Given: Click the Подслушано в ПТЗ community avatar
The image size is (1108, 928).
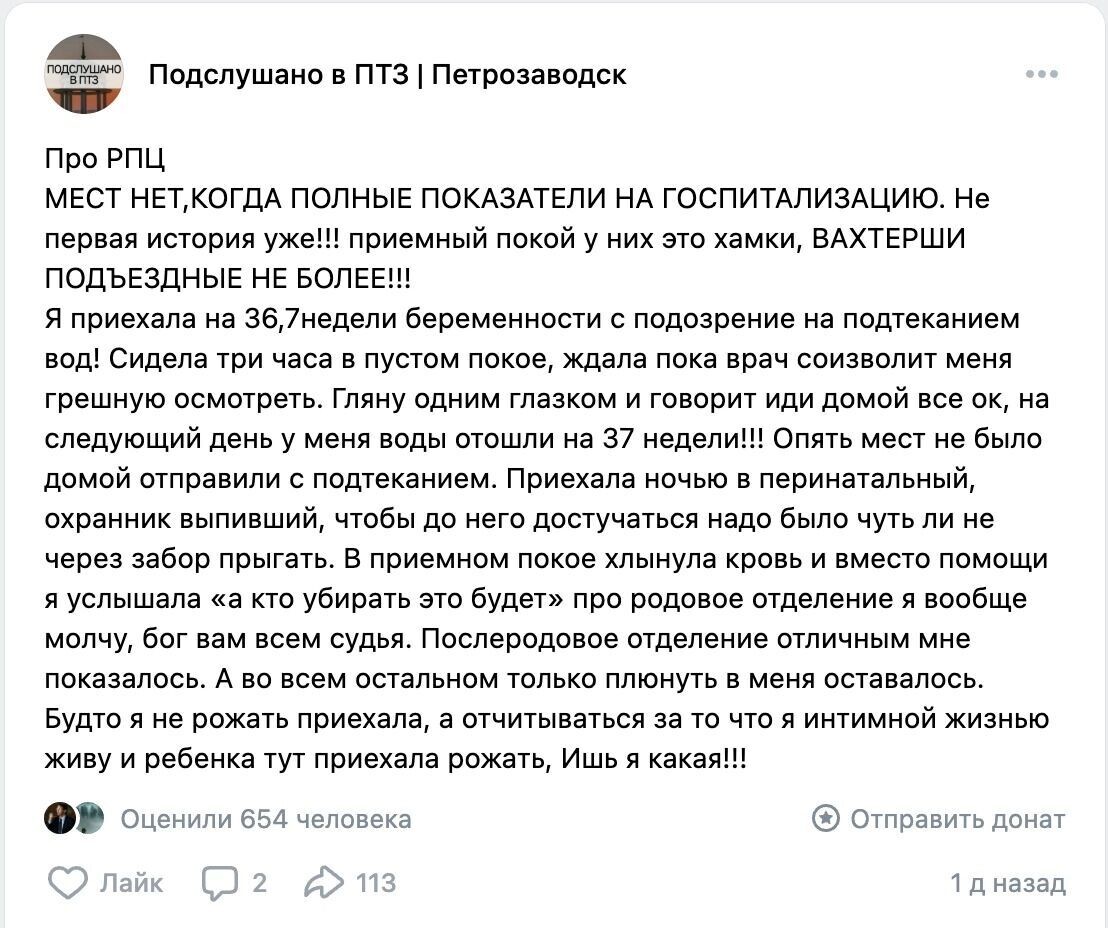Looking at the screenshot, I should pyautogui.click(x=85, y=73).
